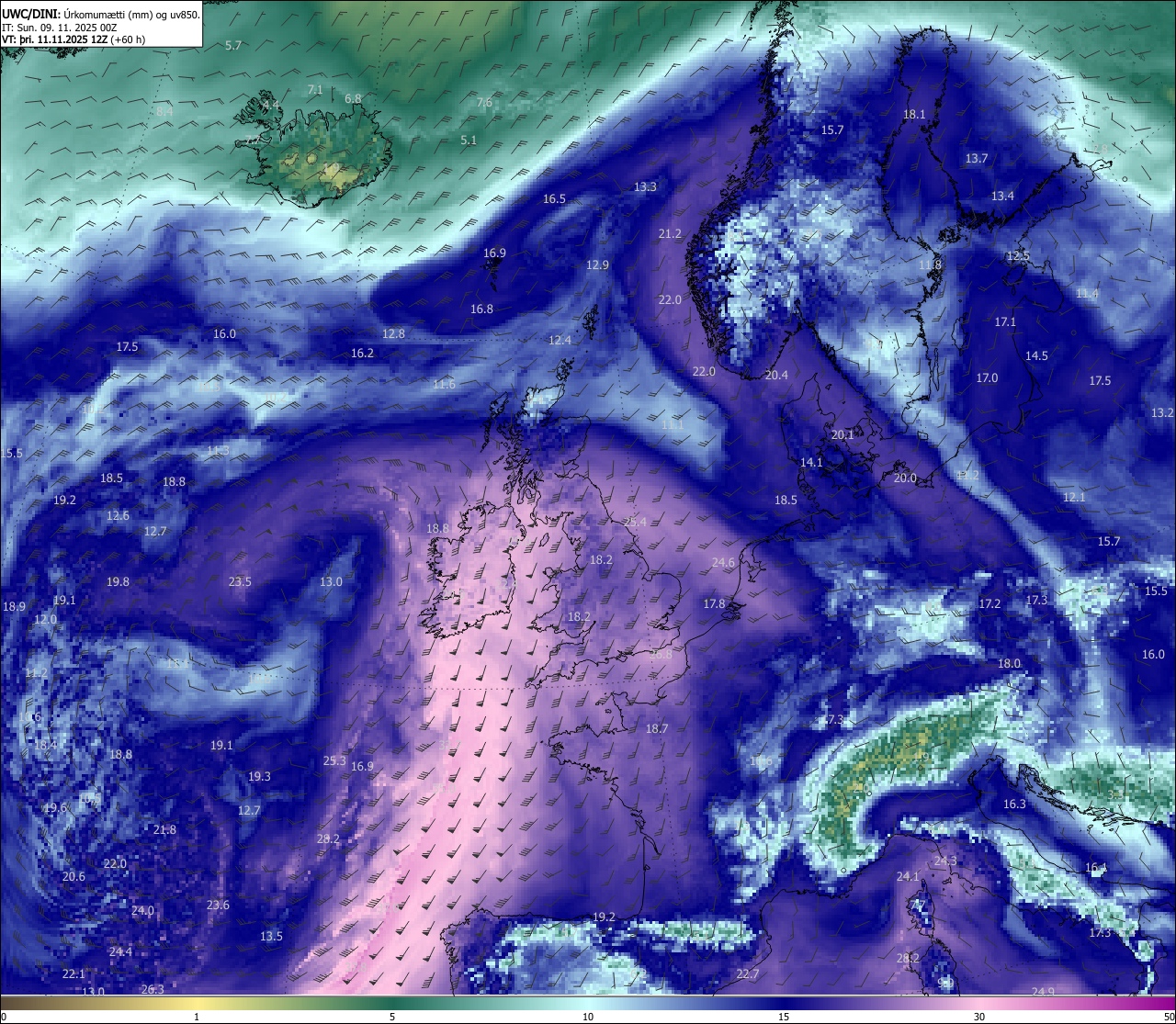
Task: Click the '19.8' value label
Action: coord(118,582)
